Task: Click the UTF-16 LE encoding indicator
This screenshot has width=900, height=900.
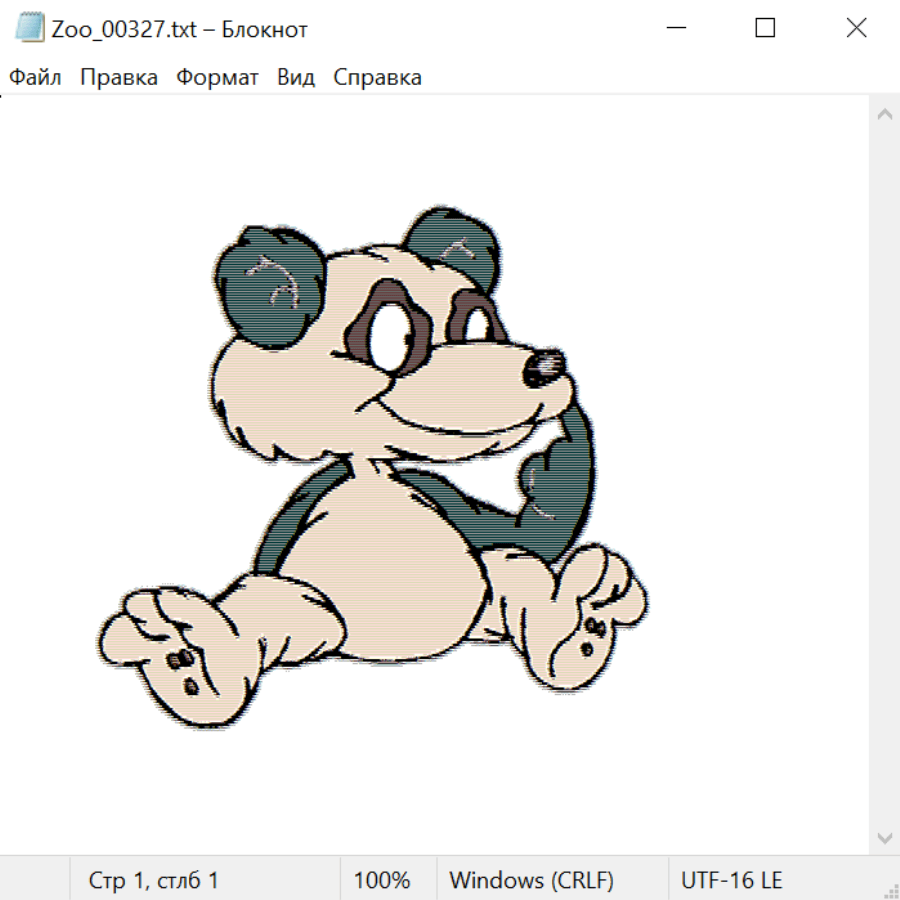Action: pos(731,880)
